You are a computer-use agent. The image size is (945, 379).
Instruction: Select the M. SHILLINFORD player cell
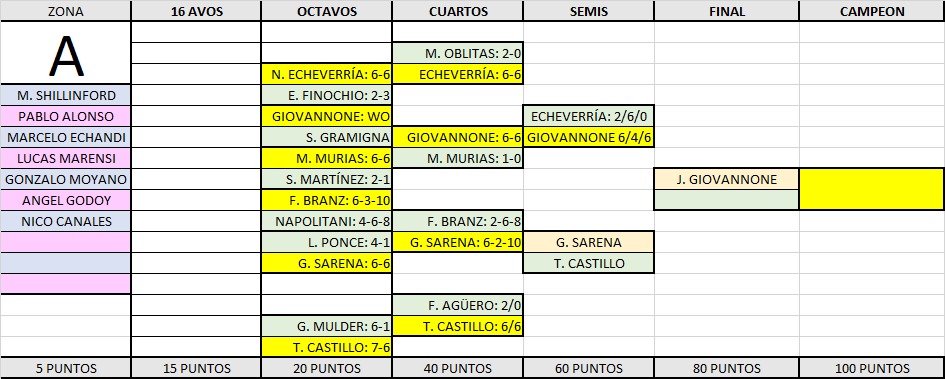click(66, 95)
